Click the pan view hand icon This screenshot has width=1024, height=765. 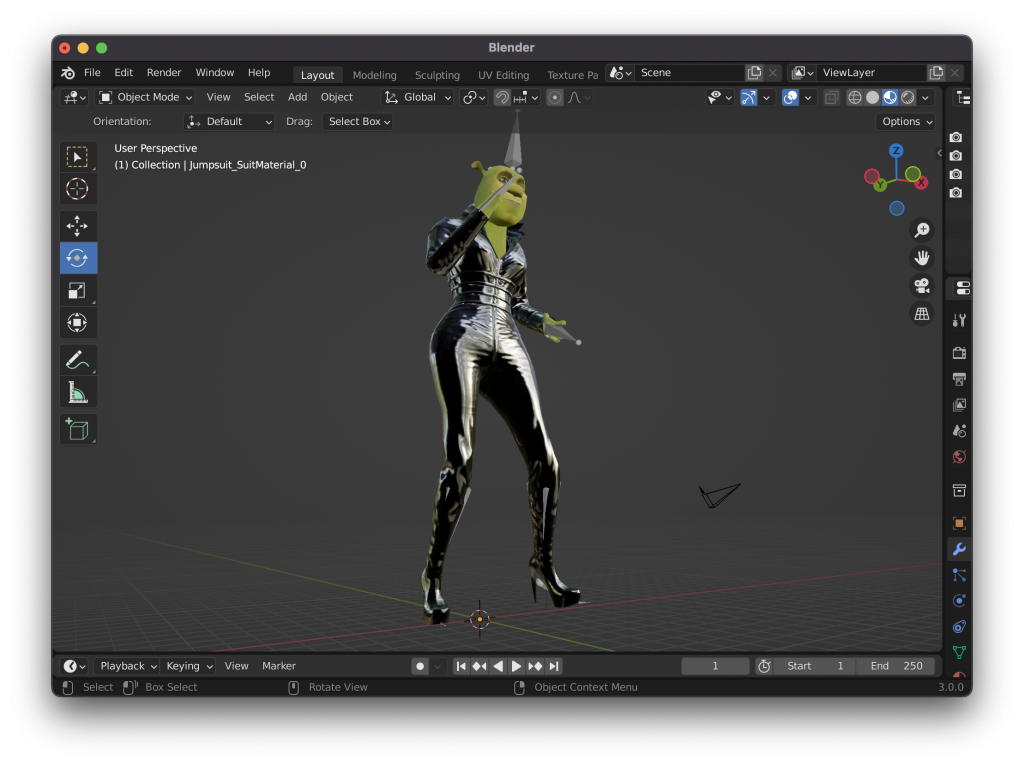click(921, 258)
